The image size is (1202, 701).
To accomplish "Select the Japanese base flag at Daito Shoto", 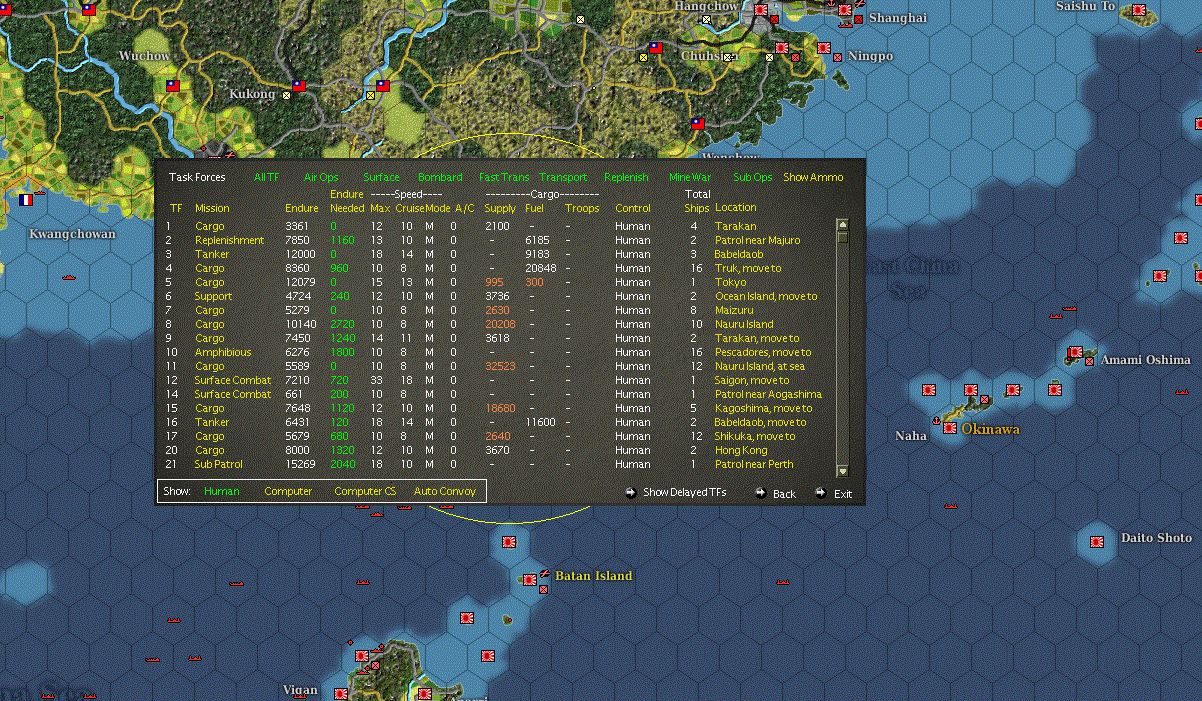I will pyautogui.click(x=1097, y=542).
